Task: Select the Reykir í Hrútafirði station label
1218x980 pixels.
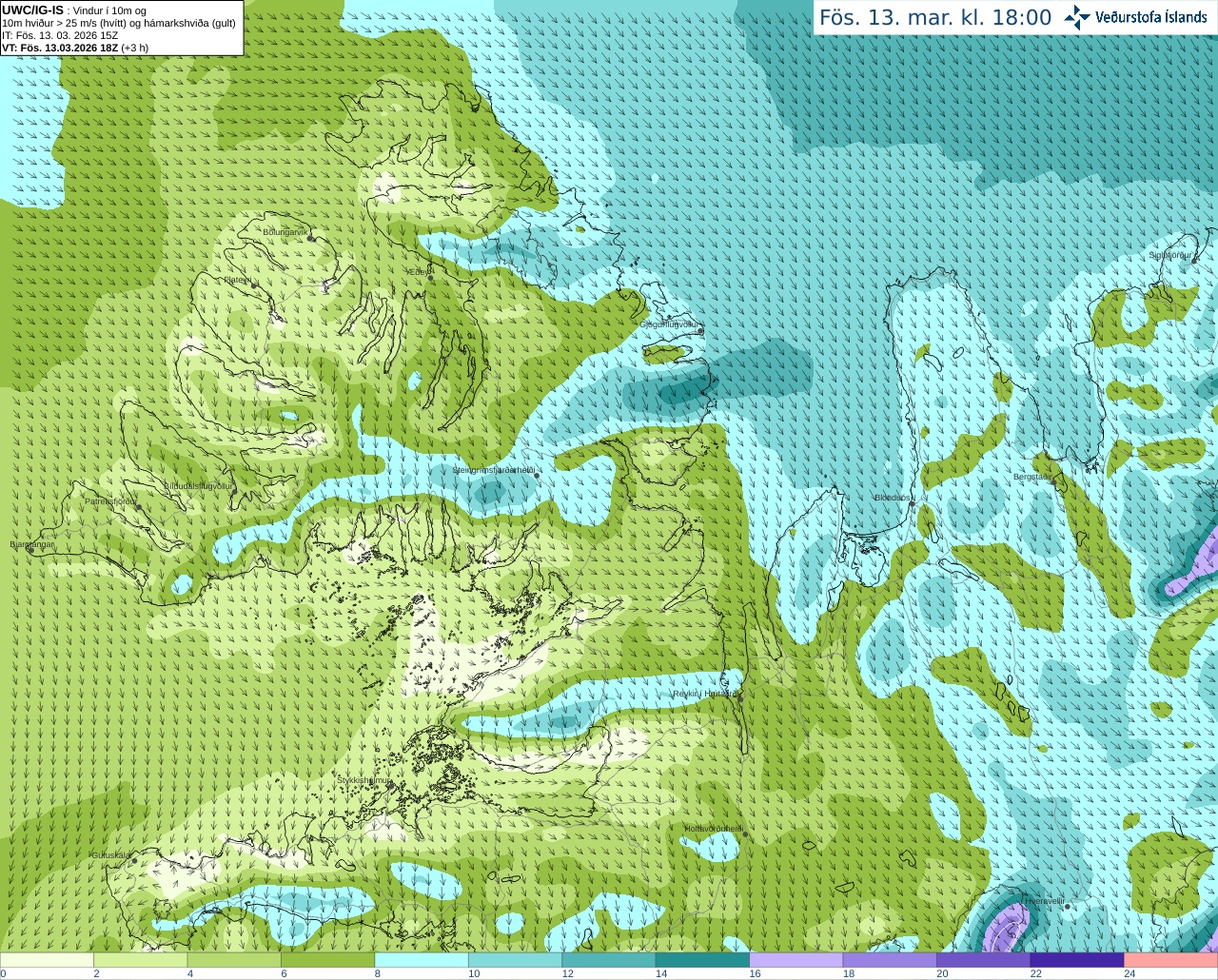Action: [705, 694]
